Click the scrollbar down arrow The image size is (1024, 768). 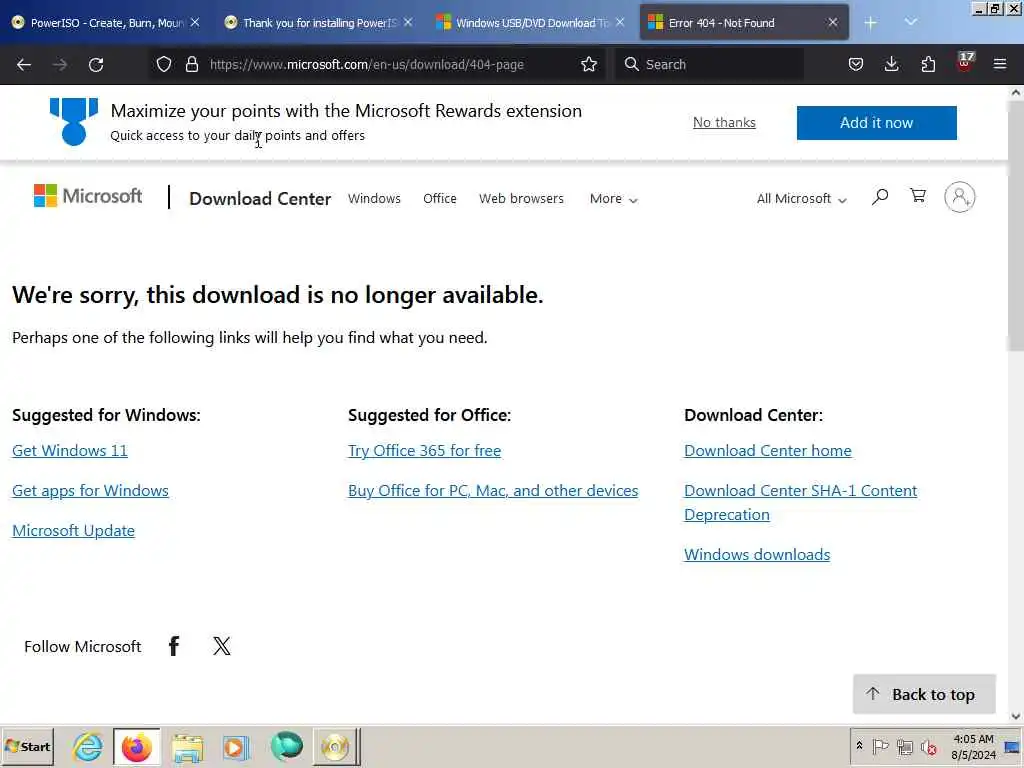point(1016,716)
